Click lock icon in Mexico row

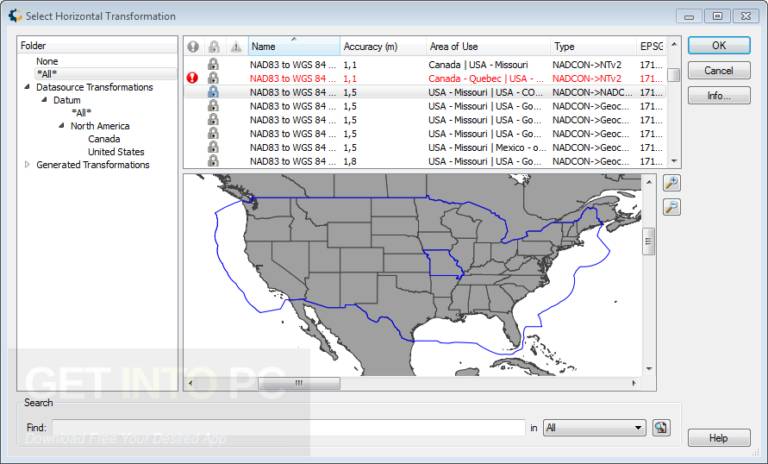213,147
